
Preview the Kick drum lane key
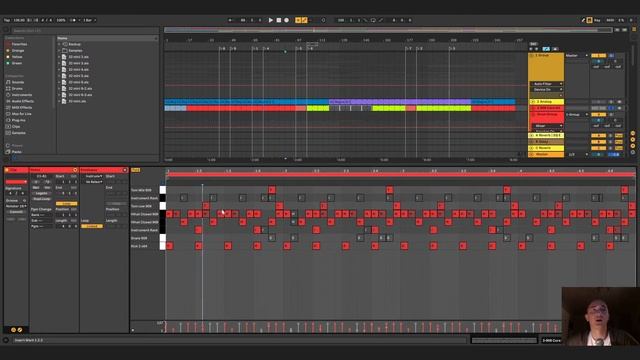[162, 246]
